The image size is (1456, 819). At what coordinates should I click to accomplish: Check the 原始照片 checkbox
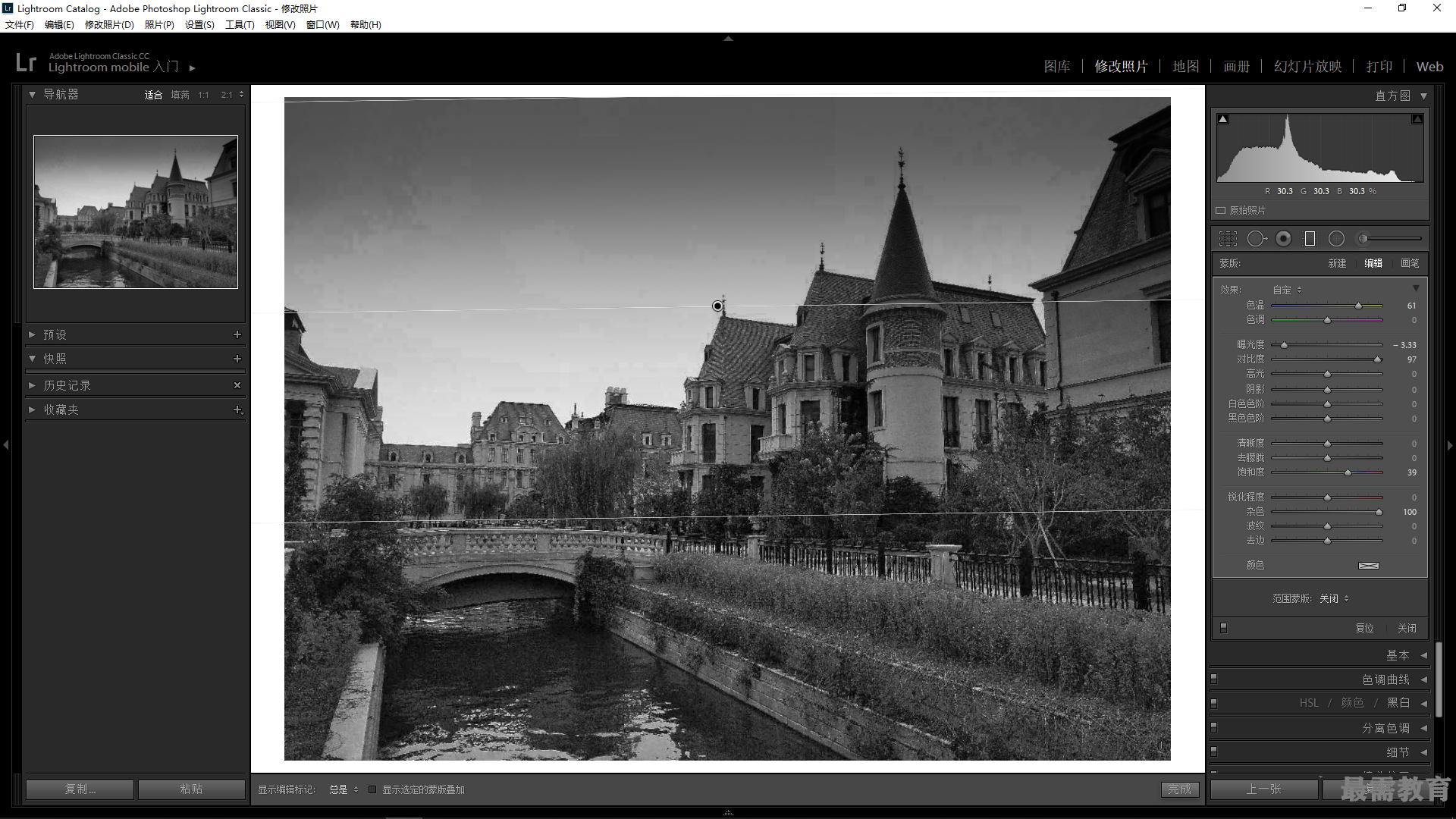[1221, 210]
